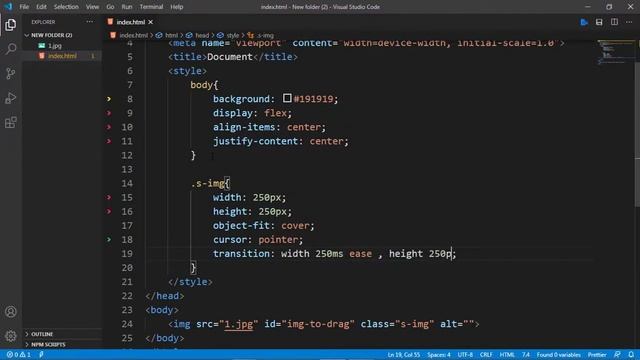
Task: Click the errors and warnings counter in status bar
Action: click(18, 355)
